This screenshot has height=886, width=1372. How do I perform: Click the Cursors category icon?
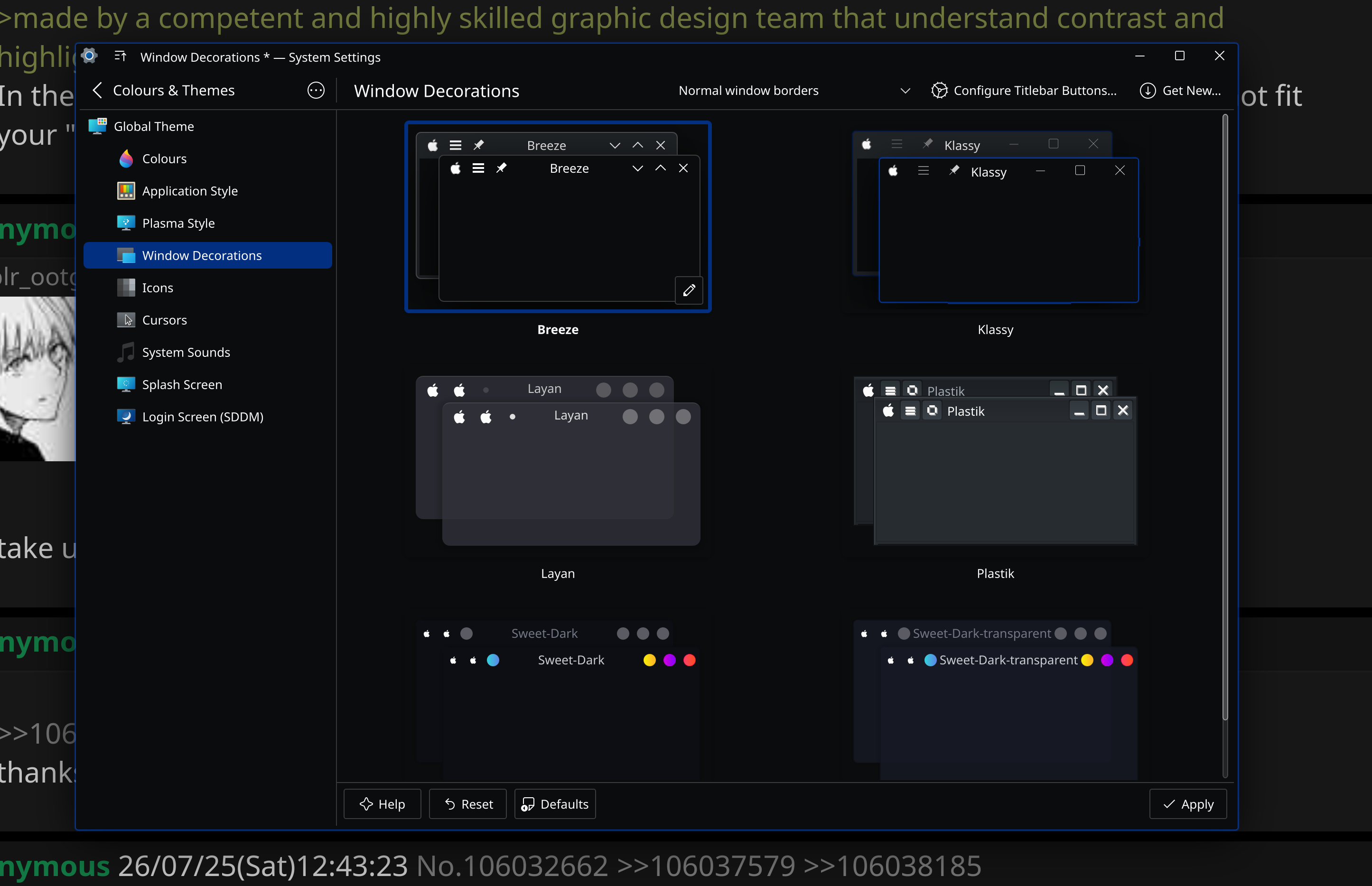tap(126, 319)
